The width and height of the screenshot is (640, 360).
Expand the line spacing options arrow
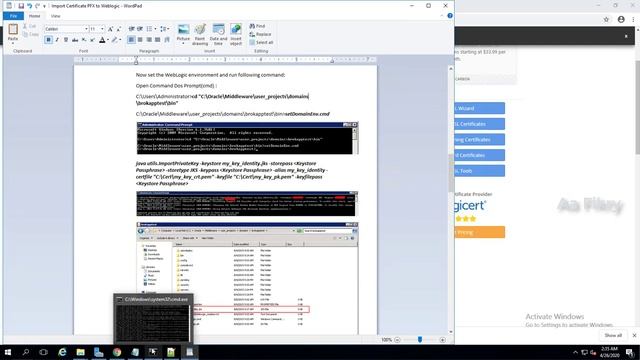tap(168, 29)
